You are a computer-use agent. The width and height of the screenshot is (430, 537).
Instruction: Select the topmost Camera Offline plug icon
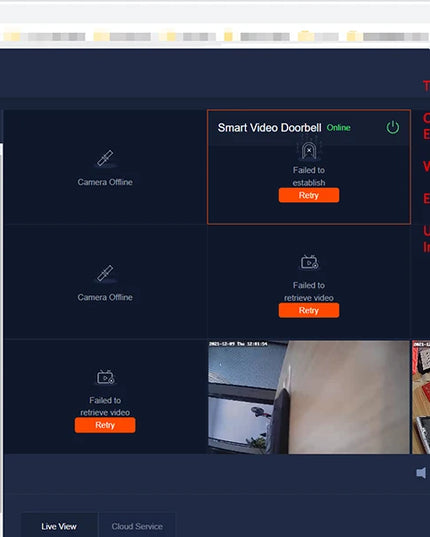click(105, 159)
